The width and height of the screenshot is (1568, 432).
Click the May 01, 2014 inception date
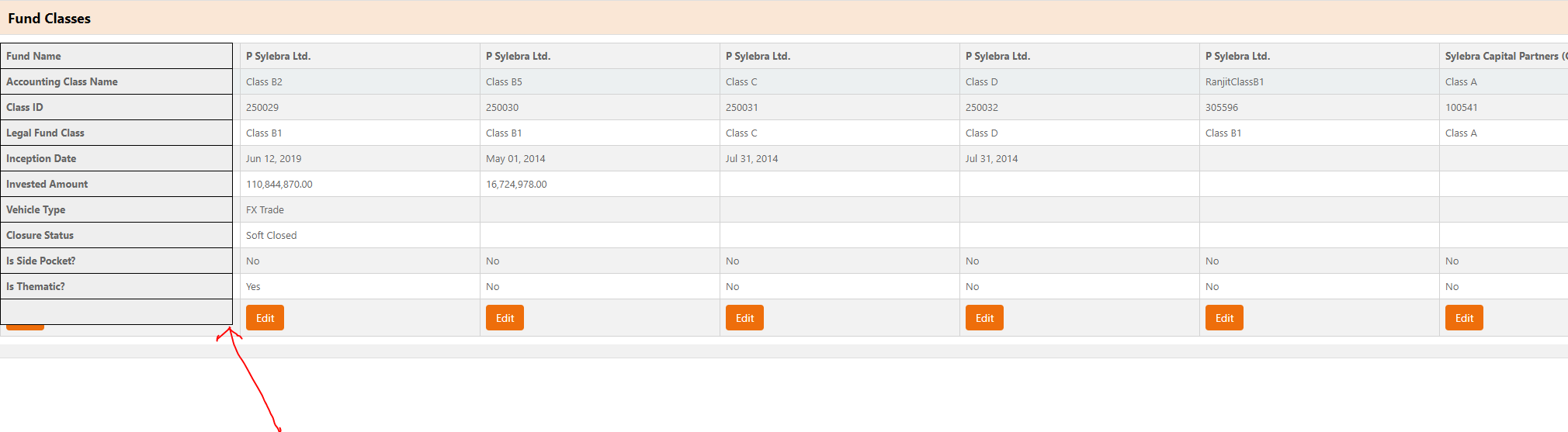[515, 158]
